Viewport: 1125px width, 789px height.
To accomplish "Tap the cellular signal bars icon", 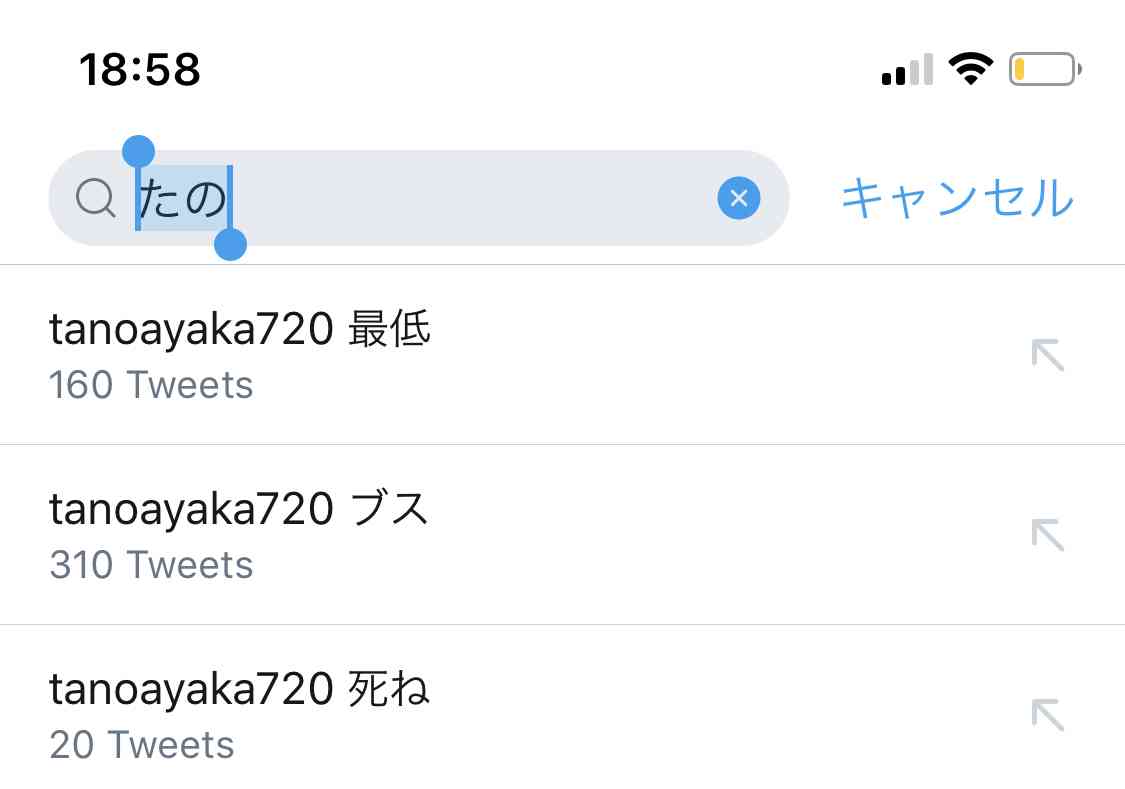I will 908,69.
